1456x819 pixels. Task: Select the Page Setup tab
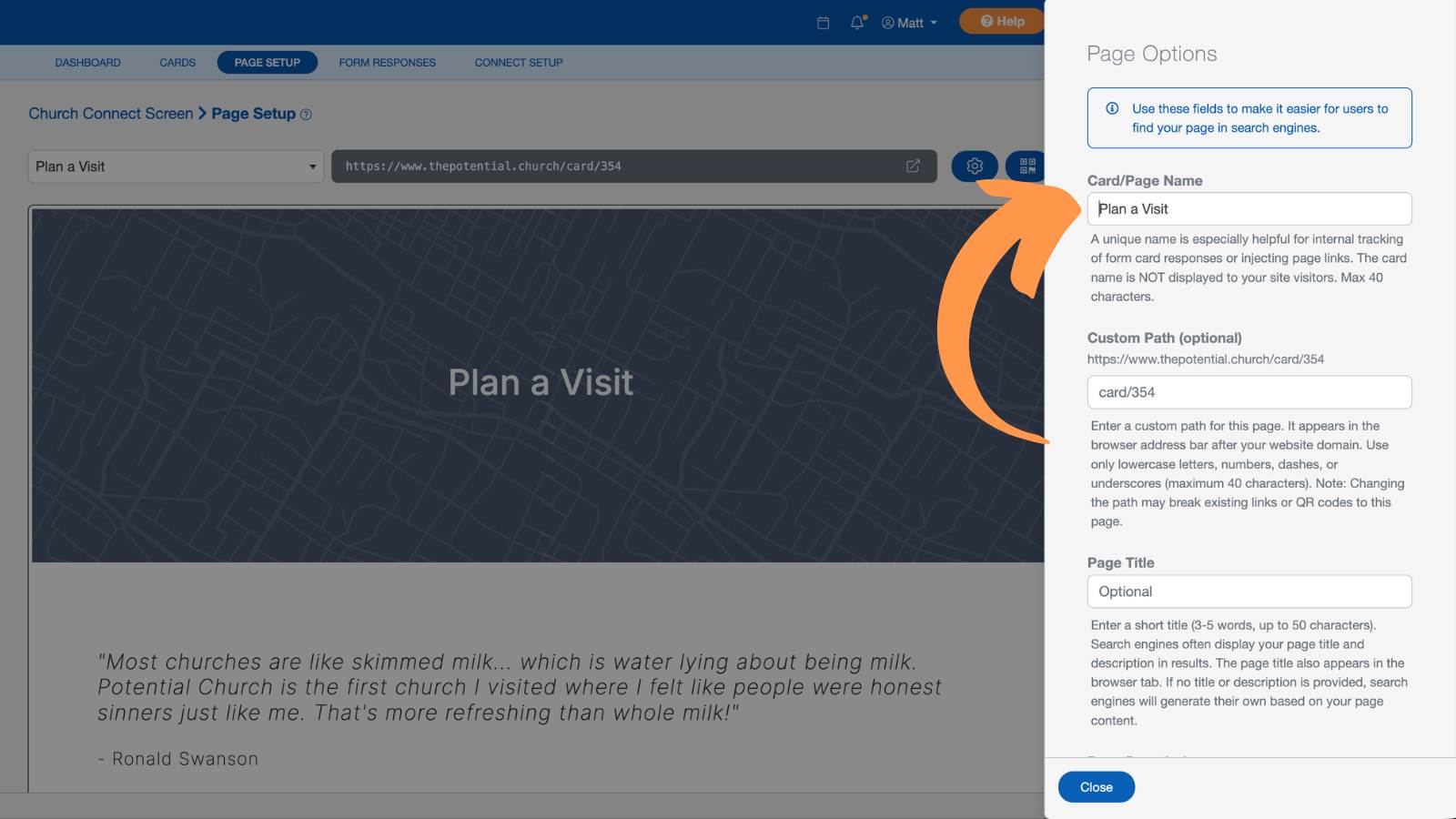[x=267, y=62]
